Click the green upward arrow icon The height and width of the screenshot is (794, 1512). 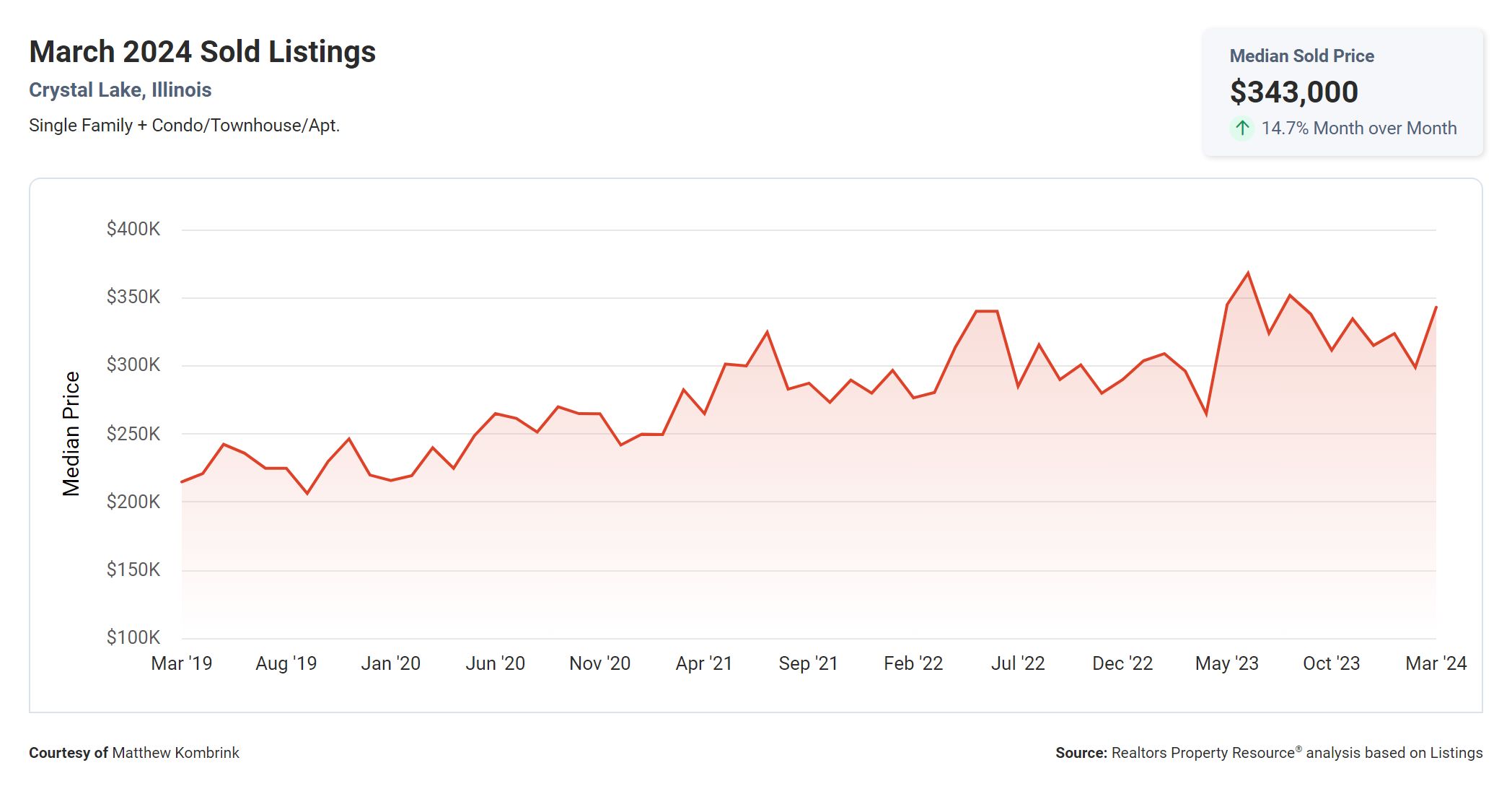click(1241, 128)
